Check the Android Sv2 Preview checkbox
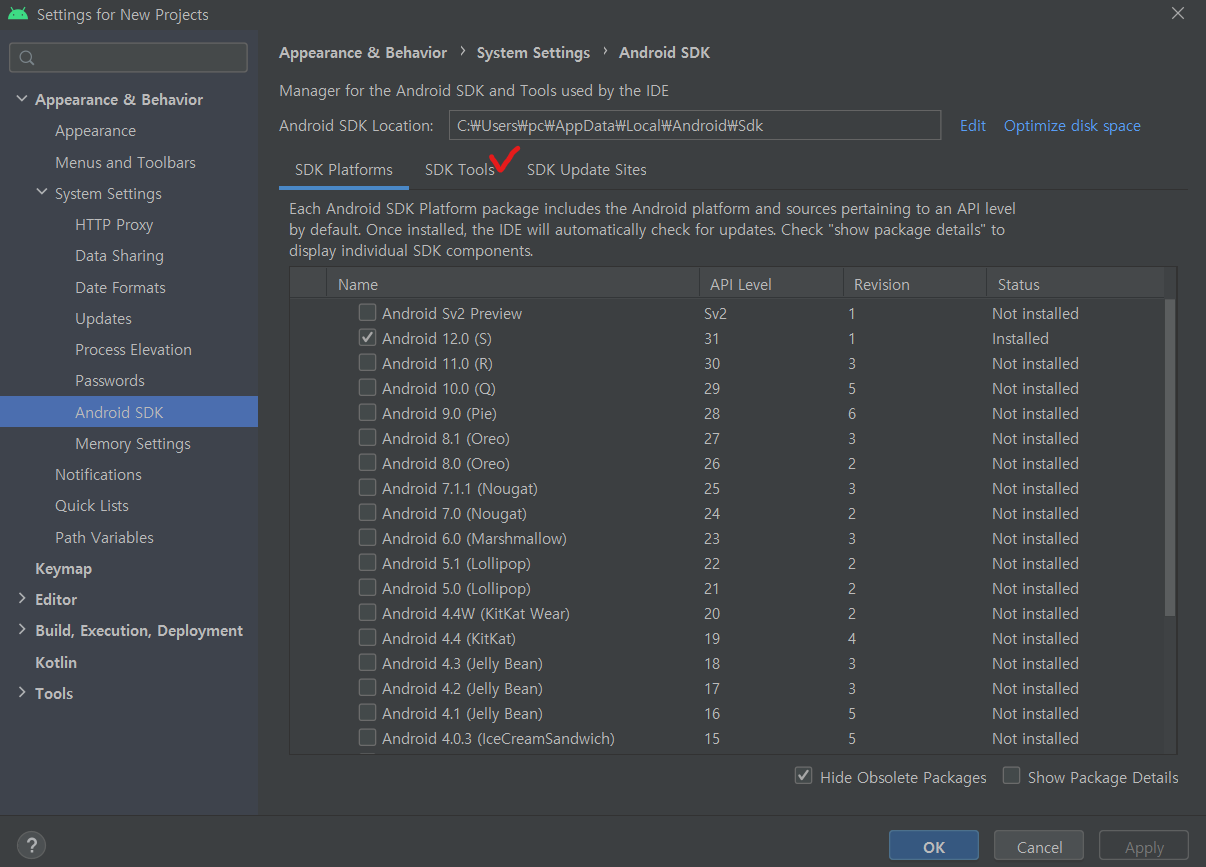Viewport: 1206px width, 867px height. click(x=368, y=313)
